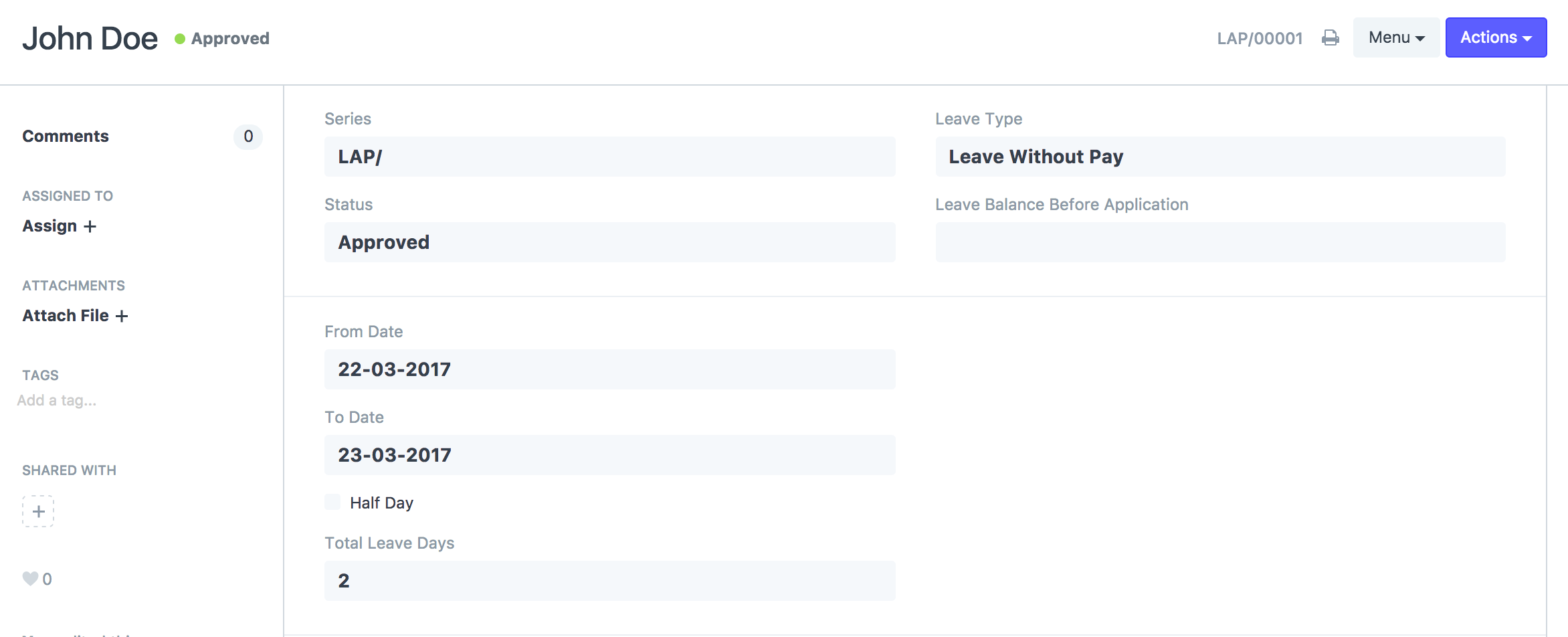Click the Comments count badge

coord(248,136)
